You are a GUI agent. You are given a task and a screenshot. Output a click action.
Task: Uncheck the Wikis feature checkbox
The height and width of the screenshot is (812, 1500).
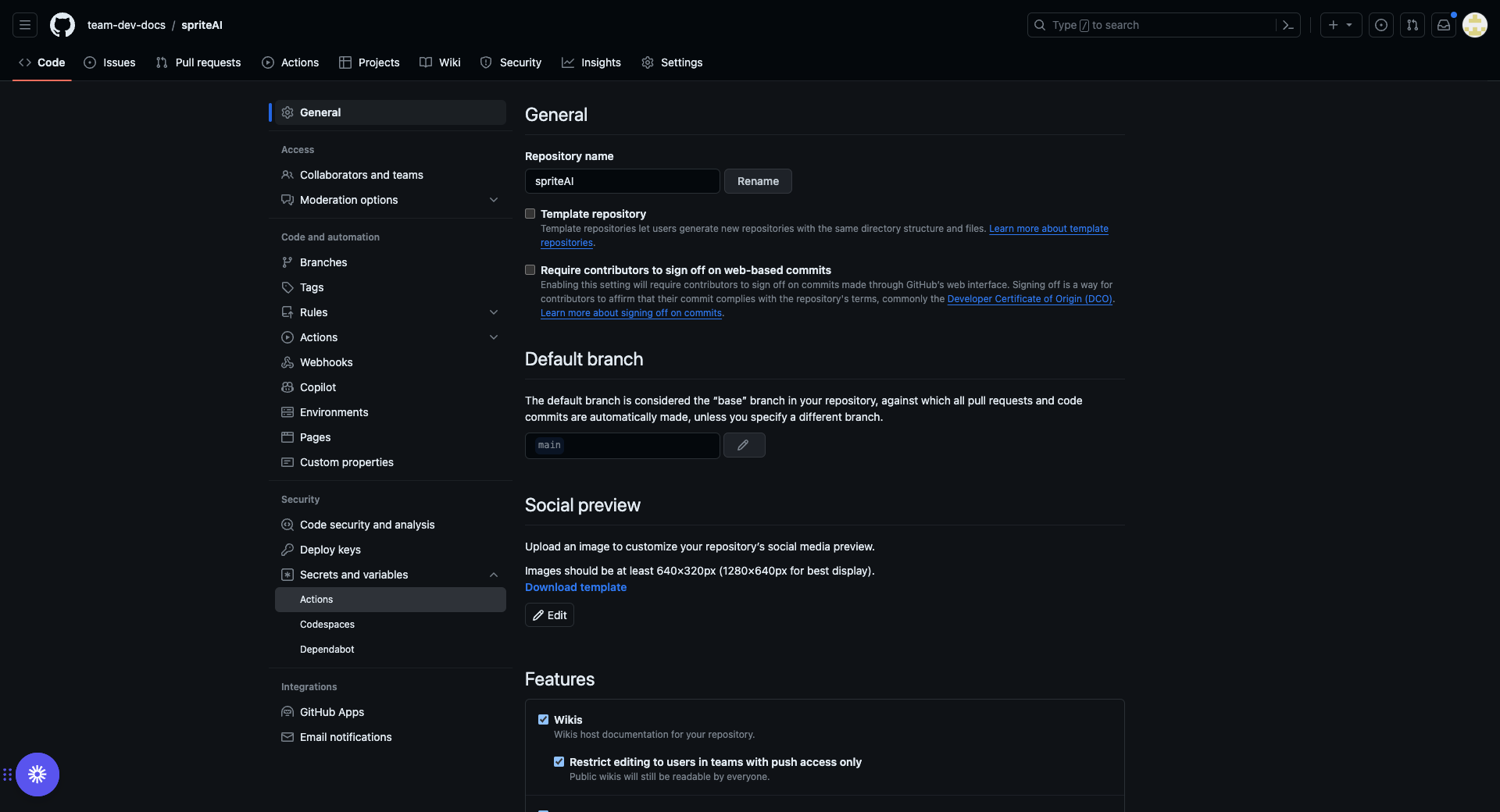[x=544, y=720]
